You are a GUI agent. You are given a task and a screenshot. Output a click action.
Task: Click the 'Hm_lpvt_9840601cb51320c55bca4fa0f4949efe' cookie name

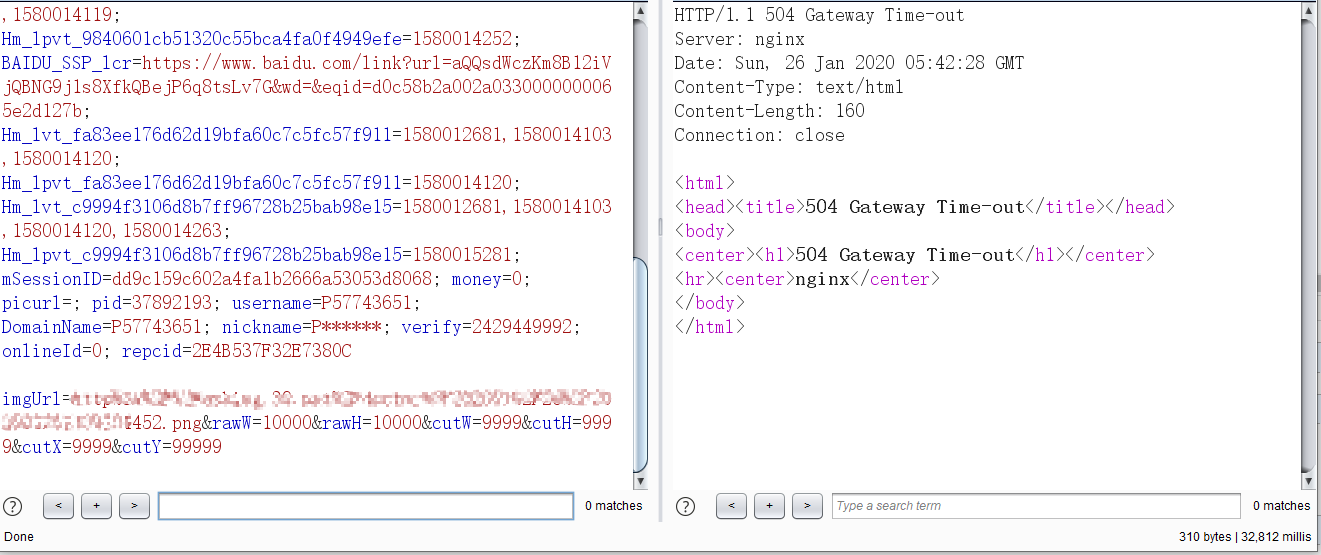[x=201, y=39]
